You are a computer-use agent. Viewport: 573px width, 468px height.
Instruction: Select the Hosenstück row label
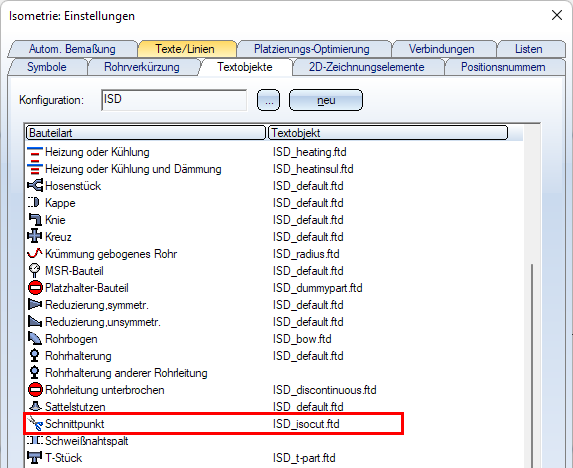point(73,186)
